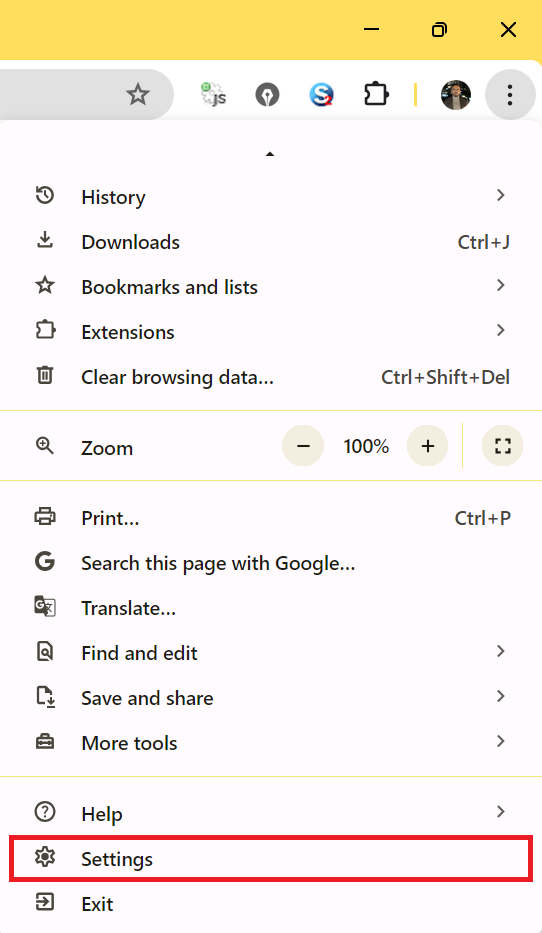This screenshot has width=542, height=933.
Task: Click the Ctrl+J shortcut text
Action: click(484, 242)
